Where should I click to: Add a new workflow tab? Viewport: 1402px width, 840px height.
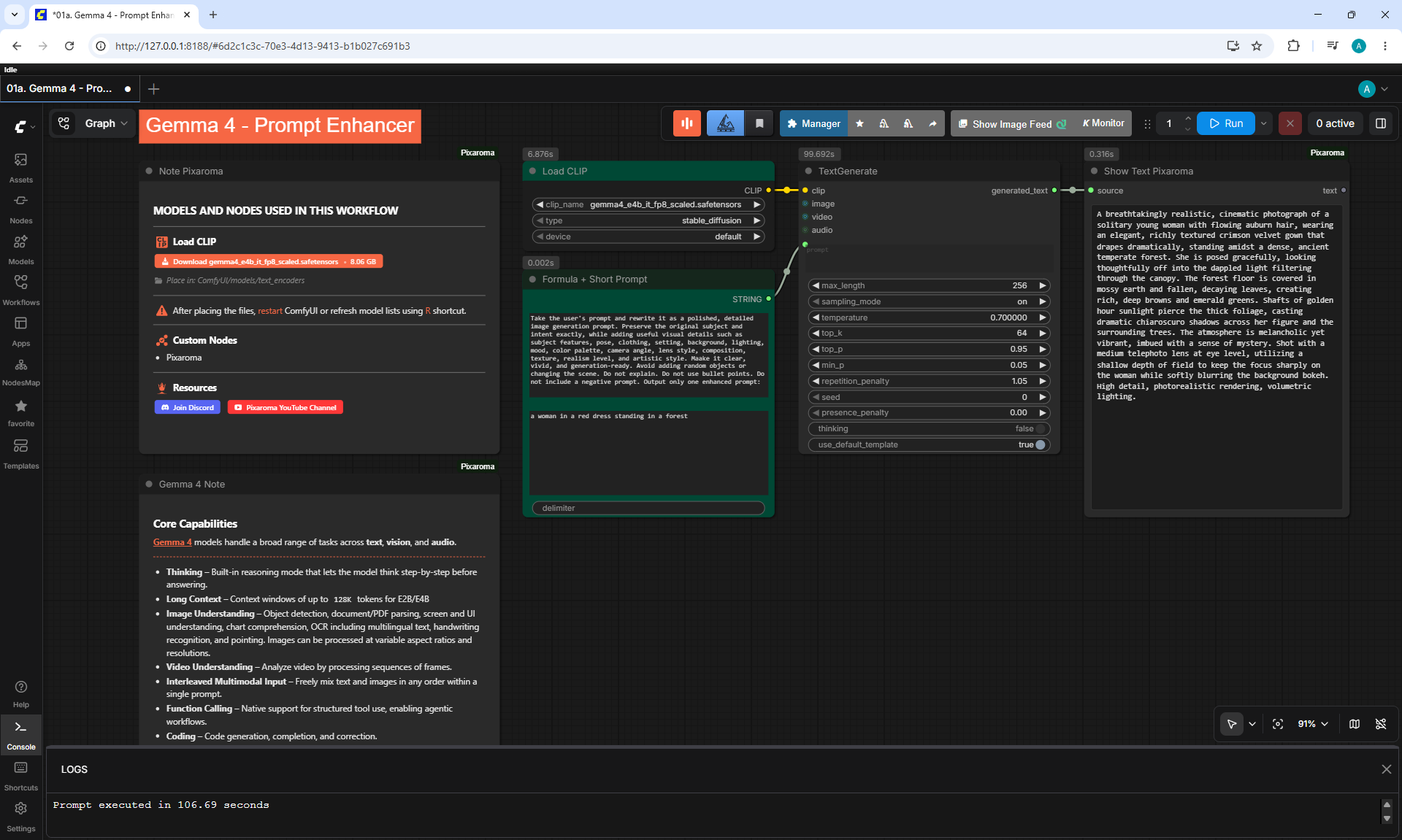(153, 89)
